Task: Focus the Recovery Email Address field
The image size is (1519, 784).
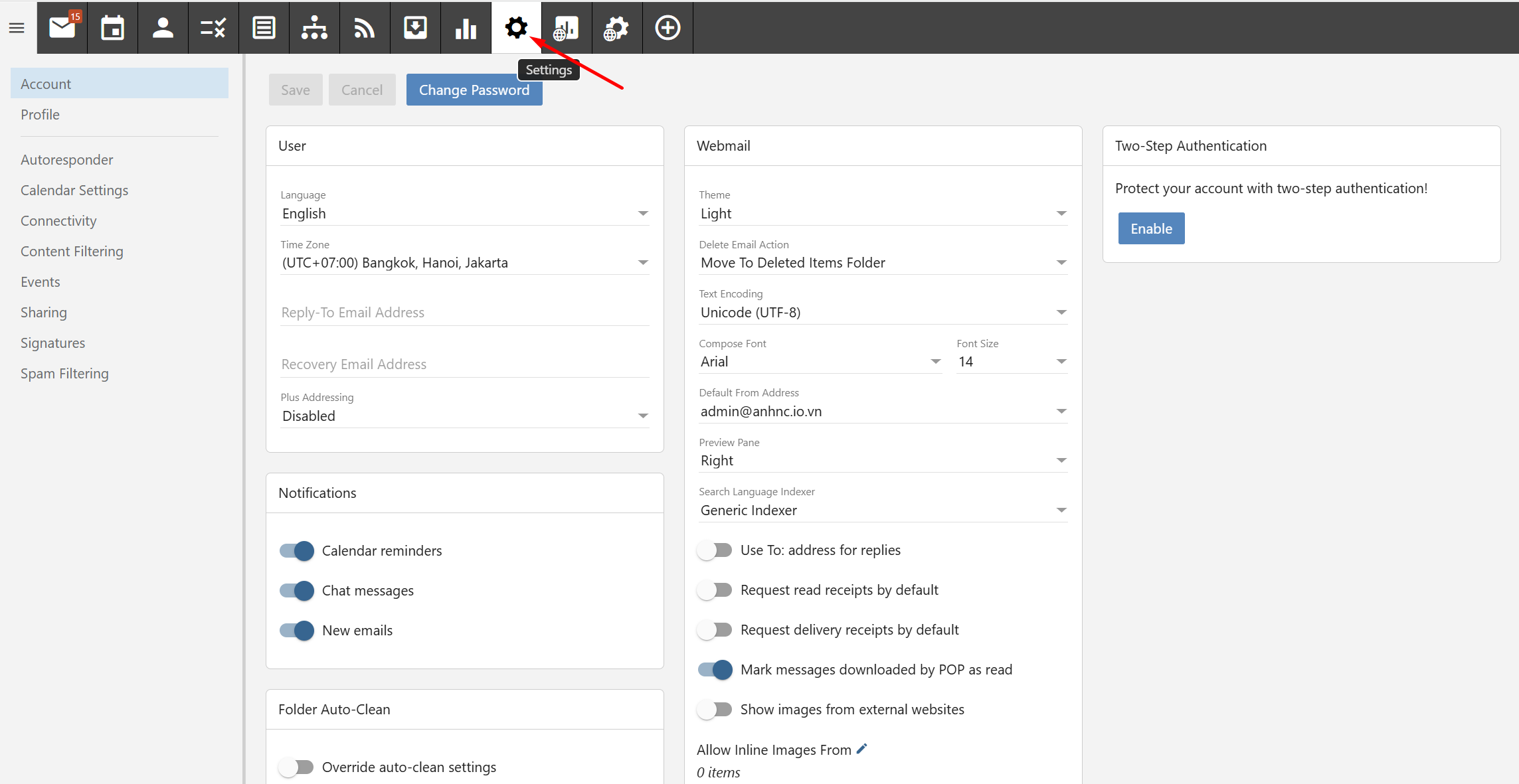Action: pyautogui.click(x=465, y=364)
